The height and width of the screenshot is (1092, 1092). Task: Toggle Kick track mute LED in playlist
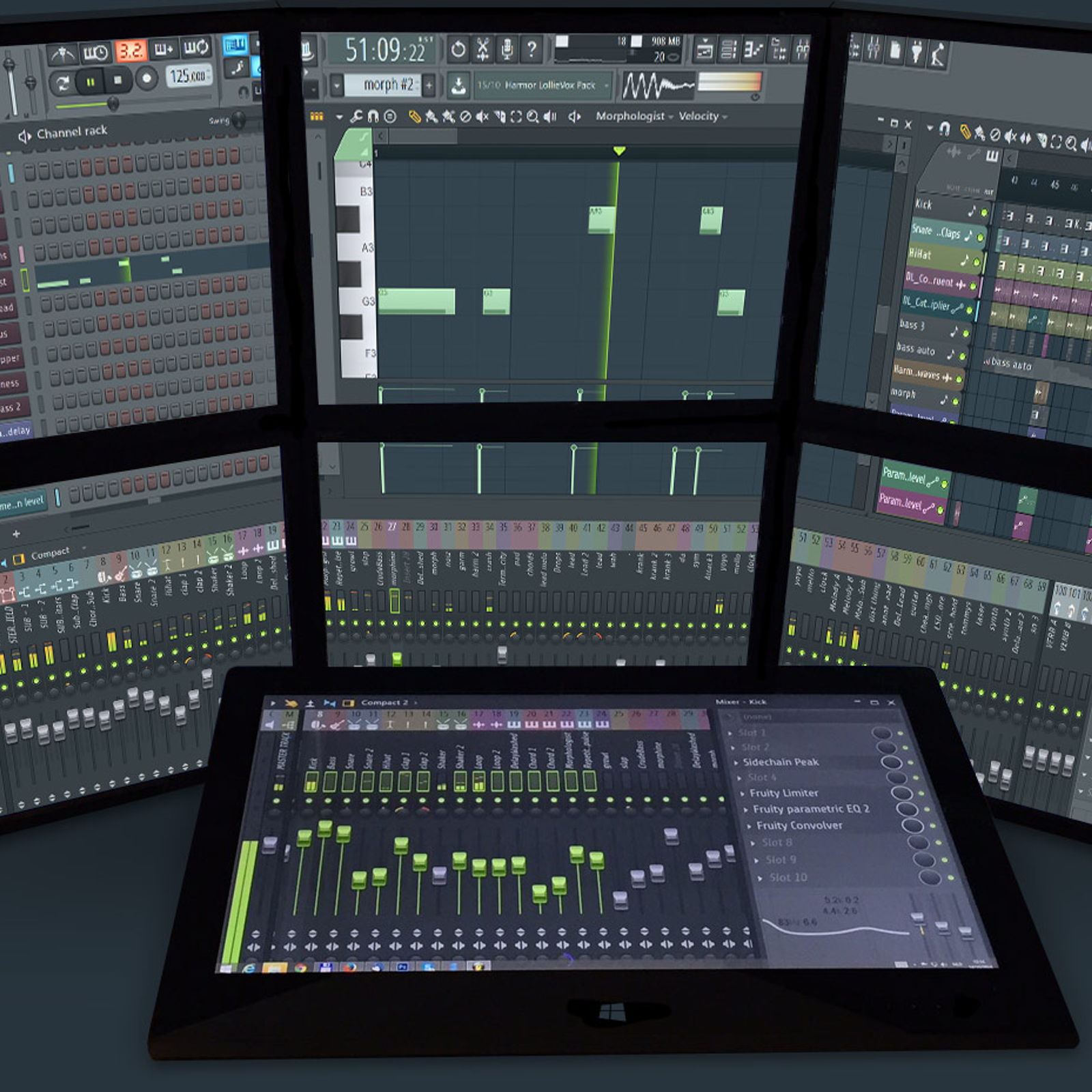(983, 213)
